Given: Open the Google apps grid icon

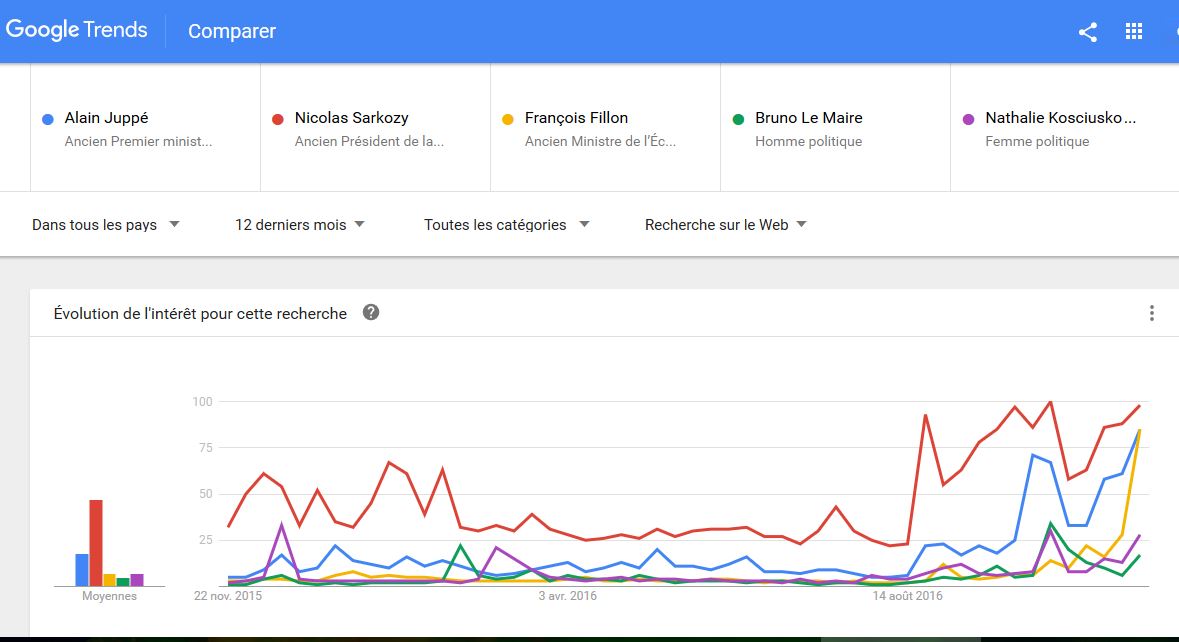Looking at the screenshot, I should pyautogui.click(x=1134, y=32).
